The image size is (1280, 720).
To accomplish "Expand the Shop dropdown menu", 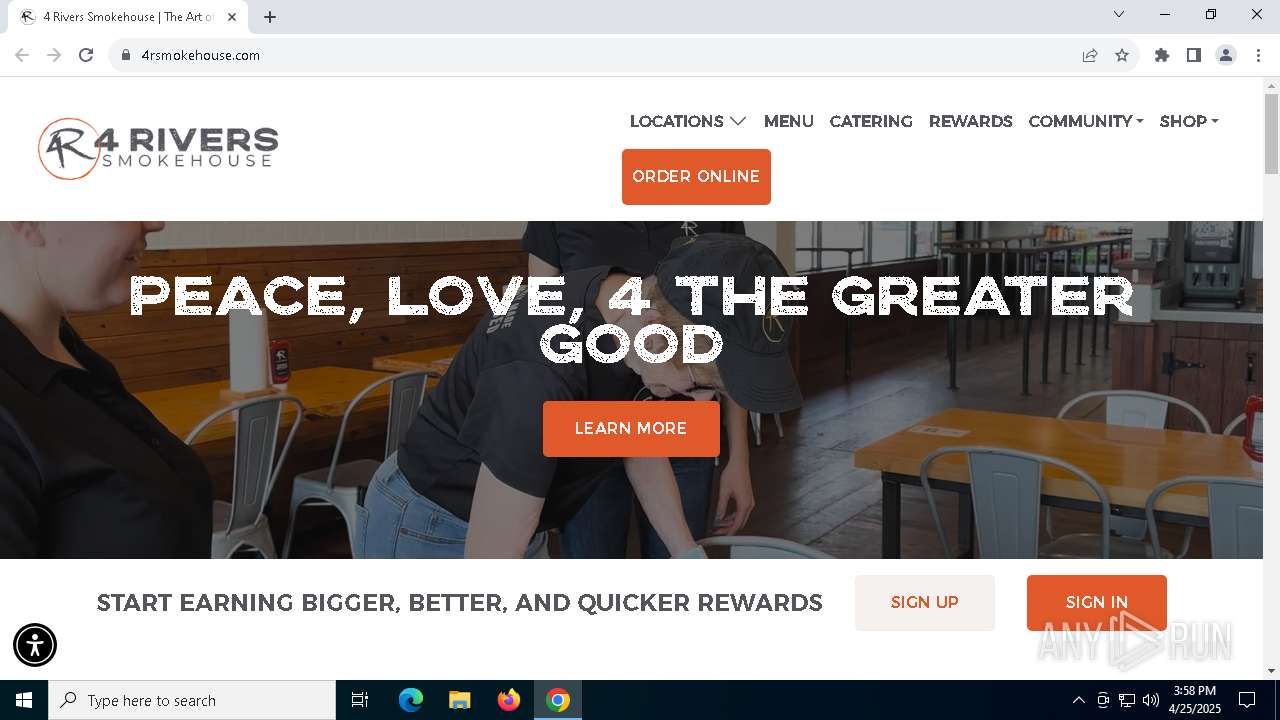I will (x=1189, y=121).
